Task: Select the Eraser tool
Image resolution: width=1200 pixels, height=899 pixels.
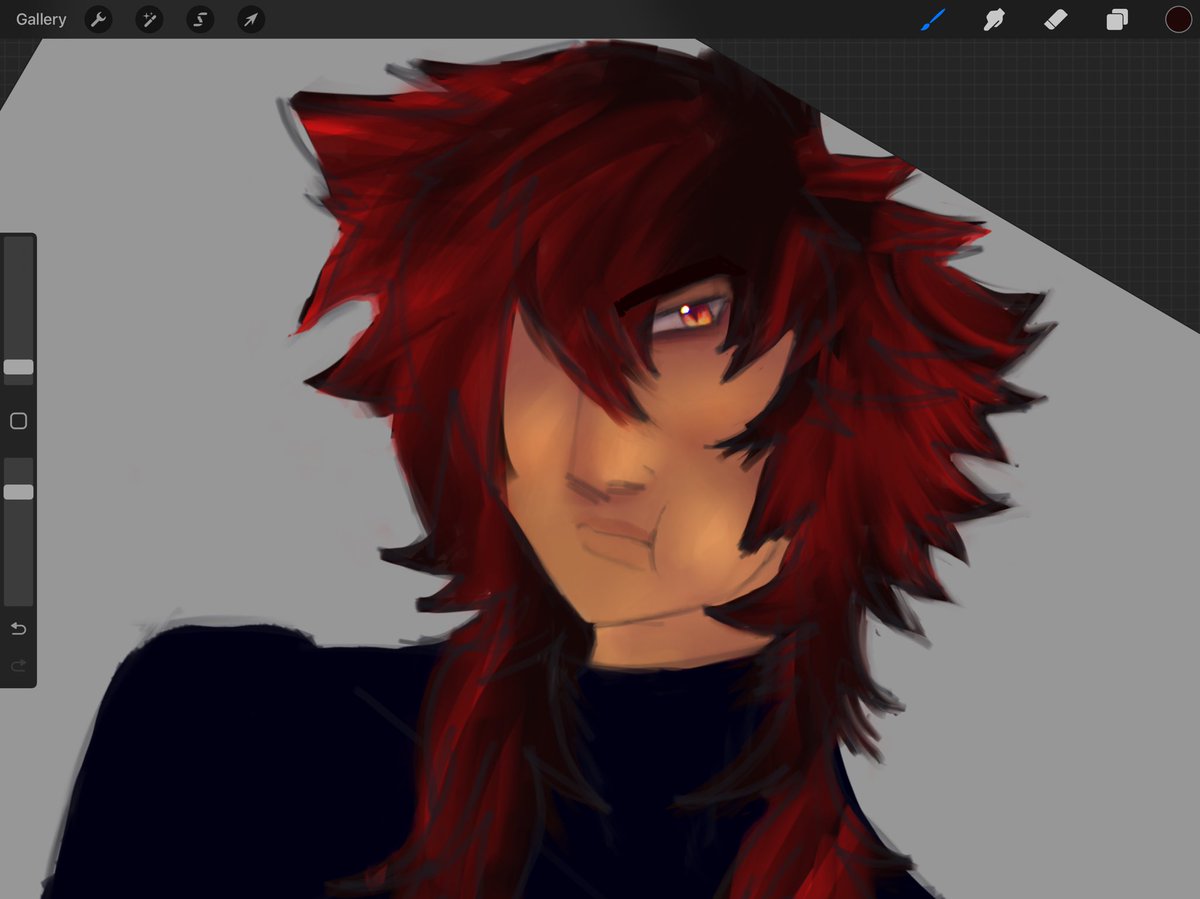Action: (1056, 19)
